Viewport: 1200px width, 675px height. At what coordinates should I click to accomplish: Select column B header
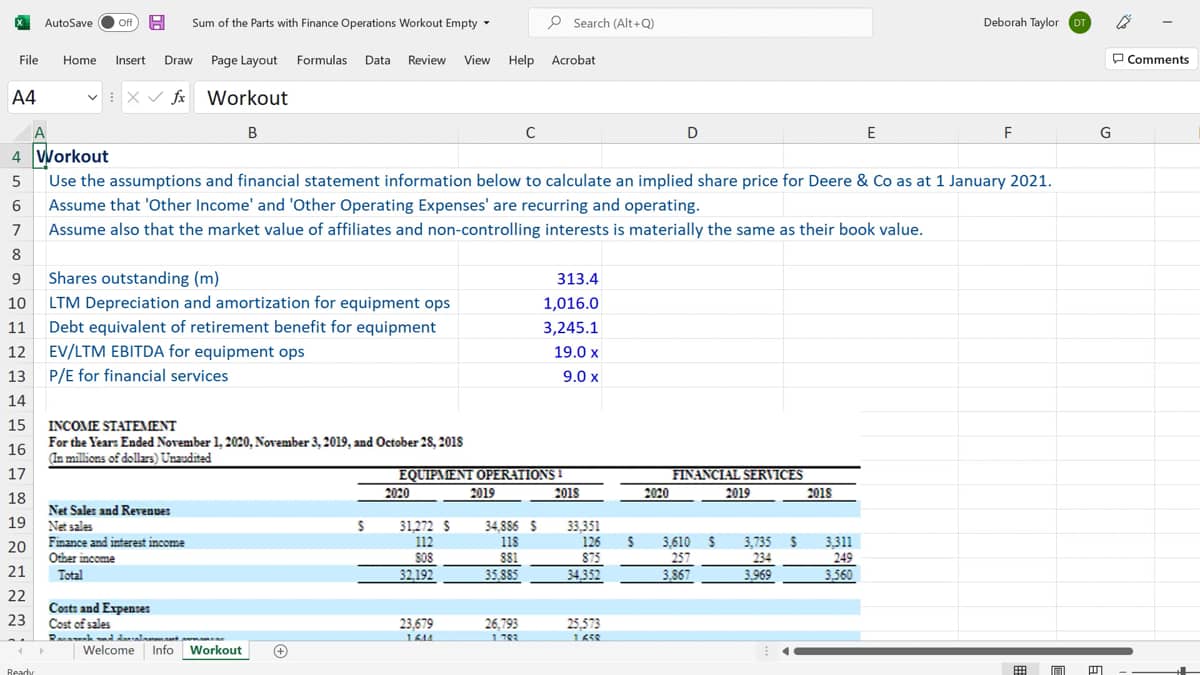coord(252,131)
